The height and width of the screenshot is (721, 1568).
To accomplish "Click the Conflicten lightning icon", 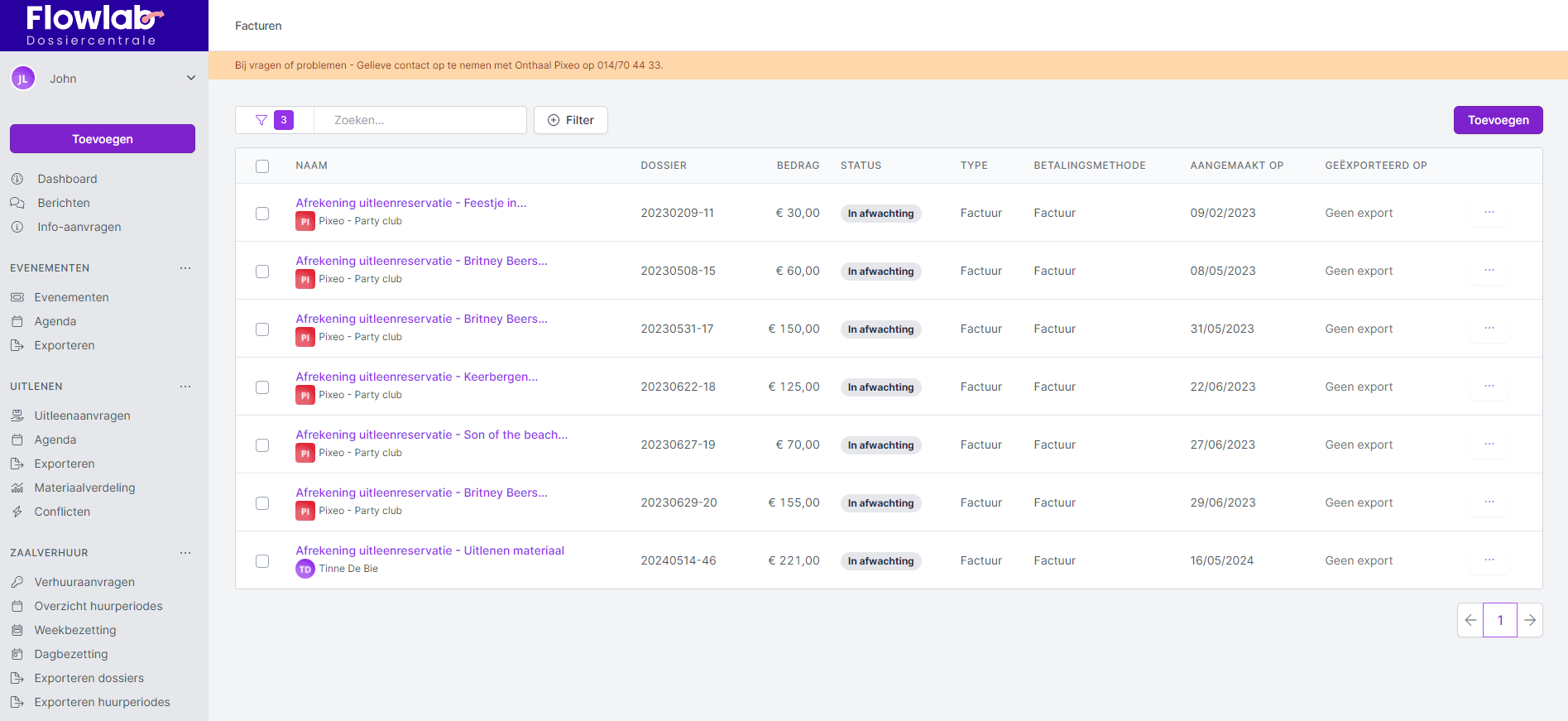I will pyautogui.click(x=17, y=512).
